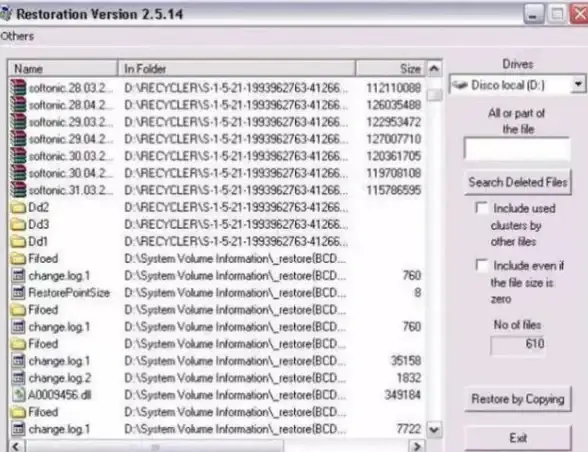
Task: Choose the A0009456.dll file icon
Action: coord(18,395)
